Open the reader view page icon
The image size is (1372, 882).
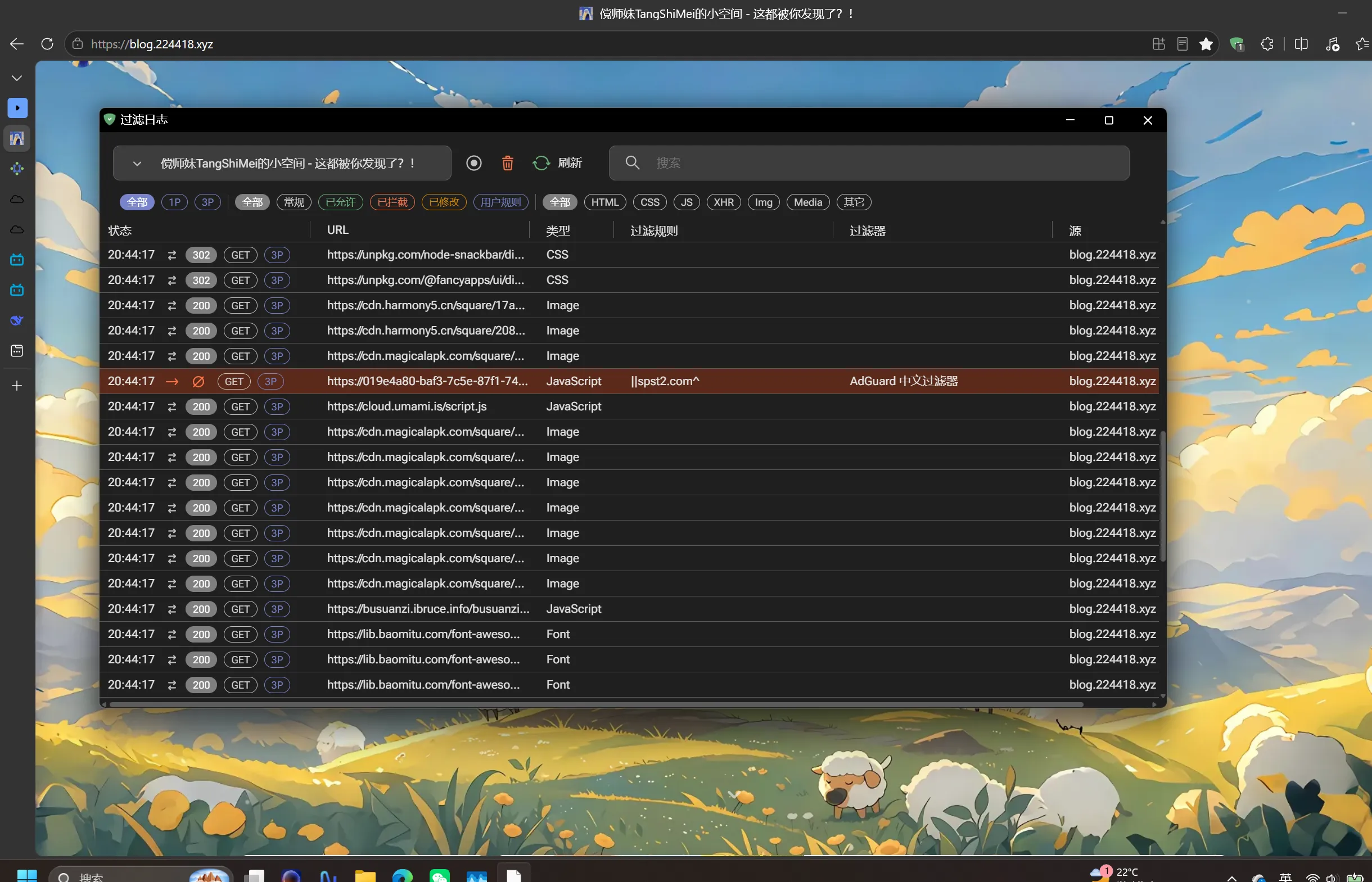1183,44
